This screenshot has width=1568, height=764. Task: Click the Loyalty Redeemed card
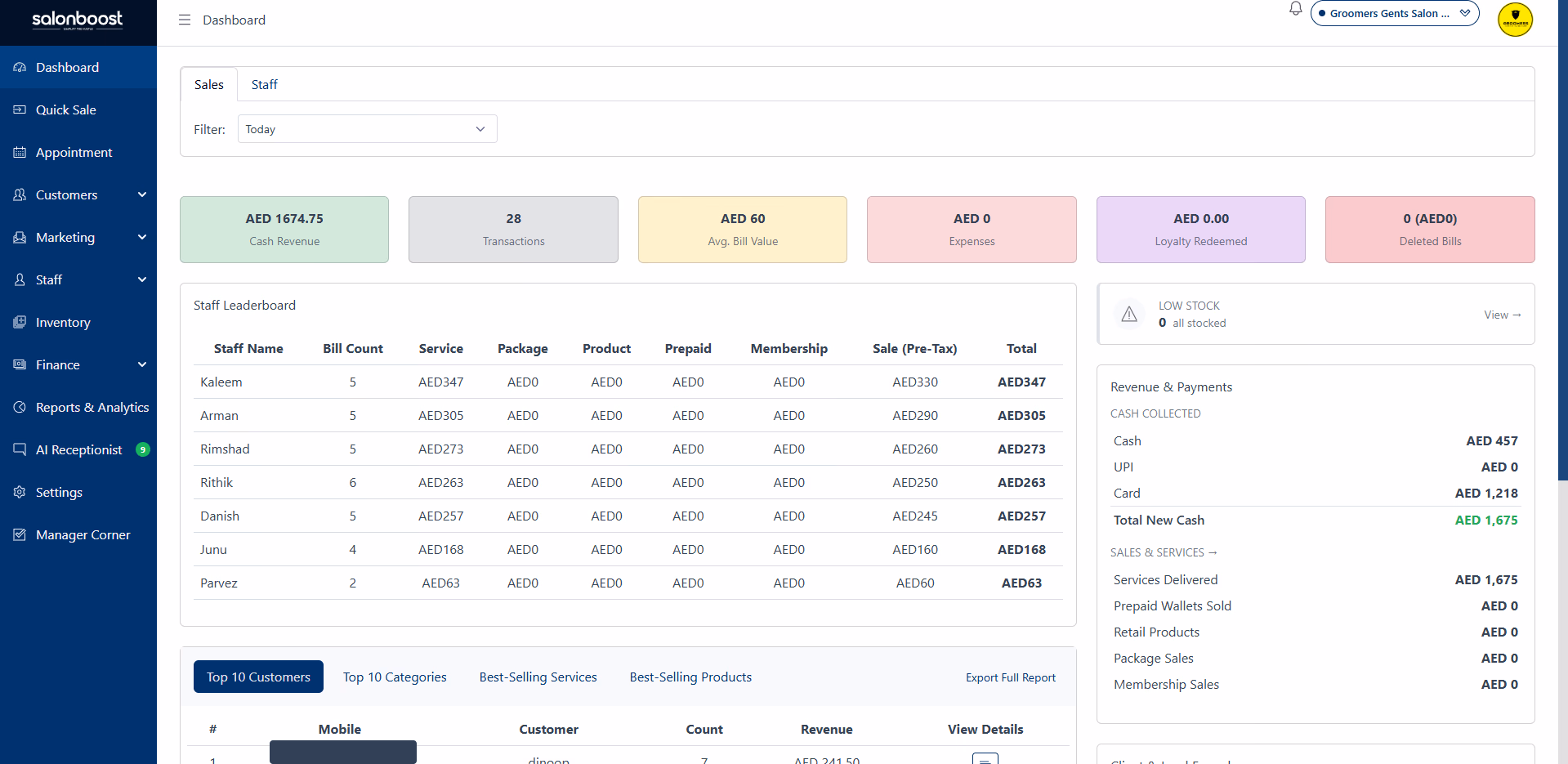(1201, 230)
